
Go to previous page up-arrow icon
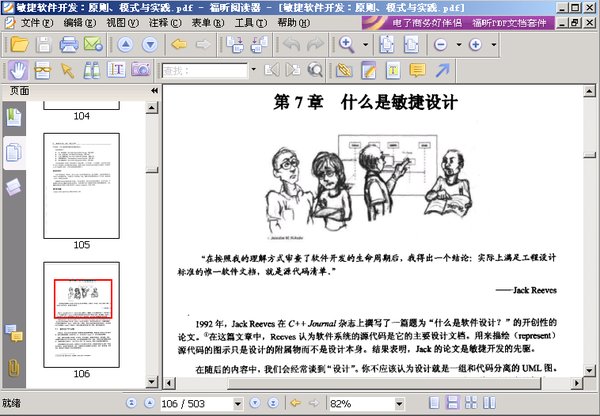[126, 45]
